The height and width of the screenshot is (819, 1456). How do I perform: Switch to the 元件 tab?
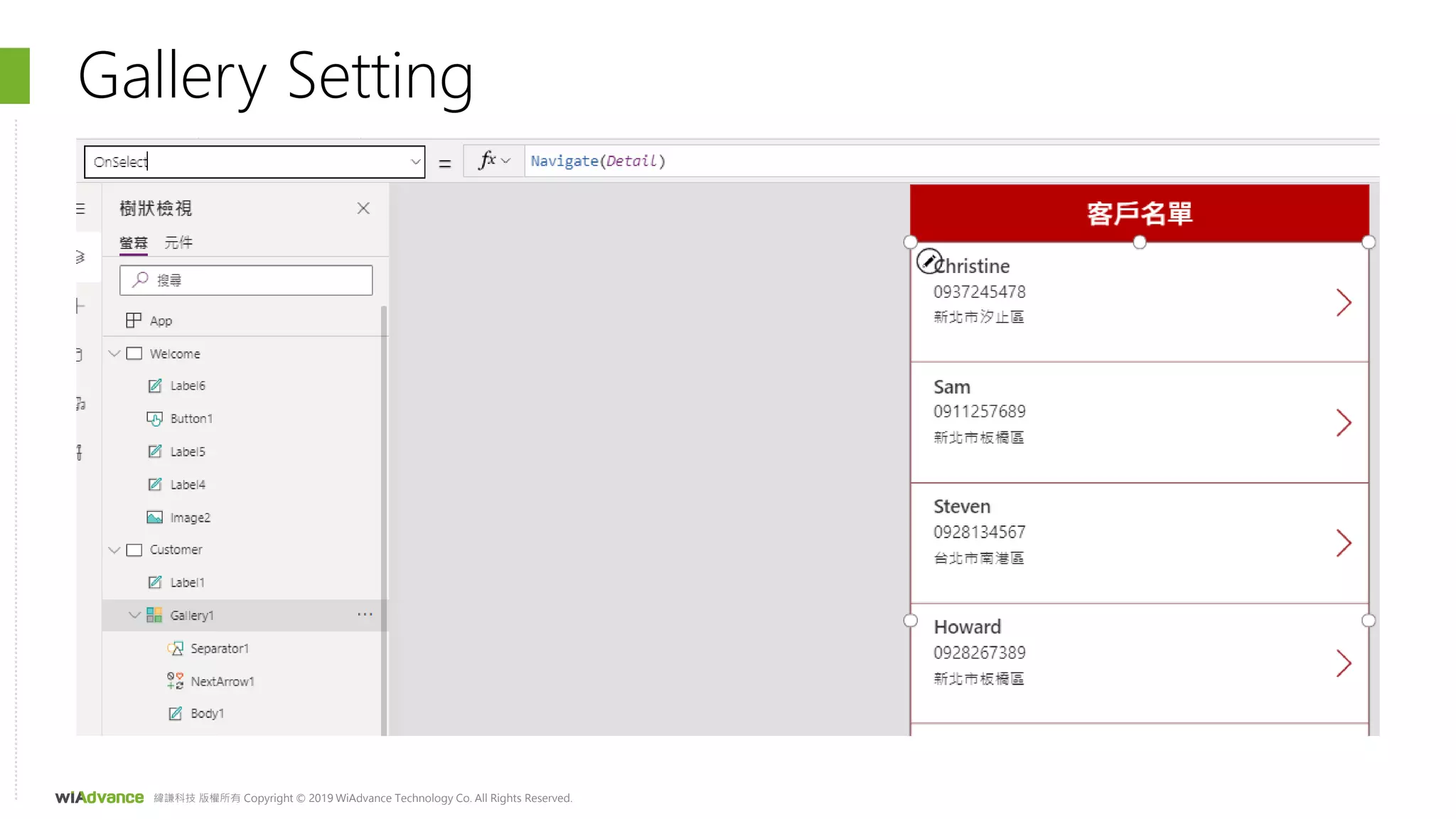pyautogui.click(x=178, y=242)
